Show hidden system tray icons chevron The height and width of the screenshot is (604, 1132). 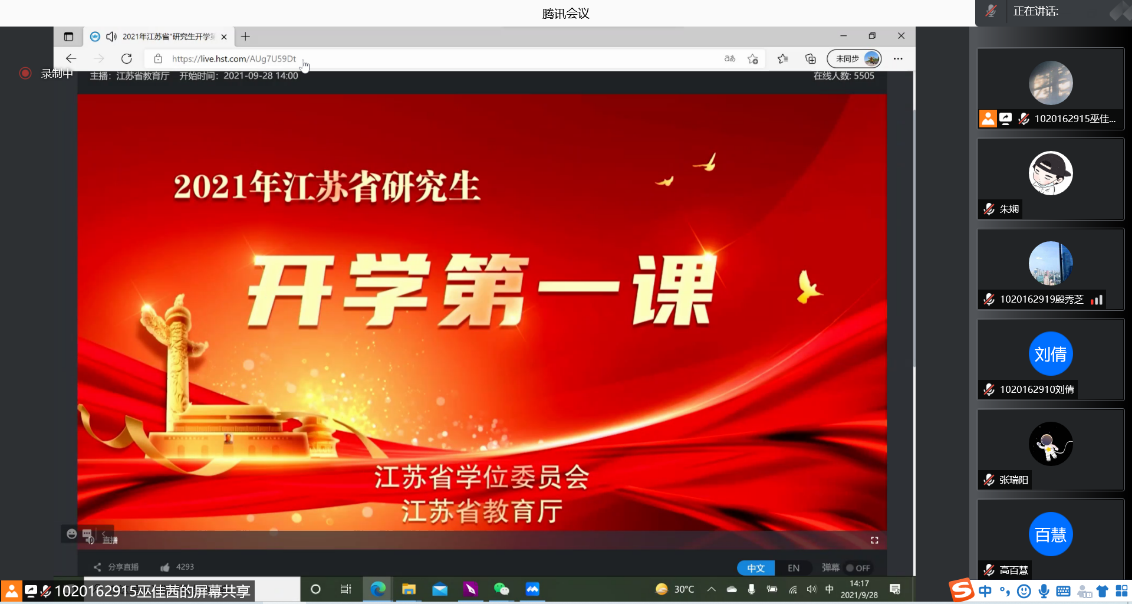(x=712, y=590)
